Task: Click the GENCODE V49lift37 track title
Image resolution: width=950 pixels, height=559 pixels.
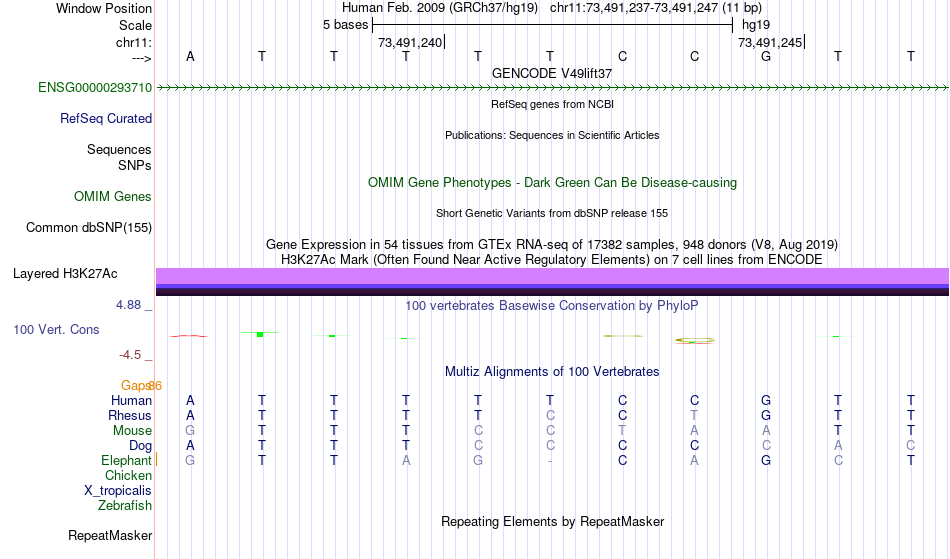Action: coord(552,74)
